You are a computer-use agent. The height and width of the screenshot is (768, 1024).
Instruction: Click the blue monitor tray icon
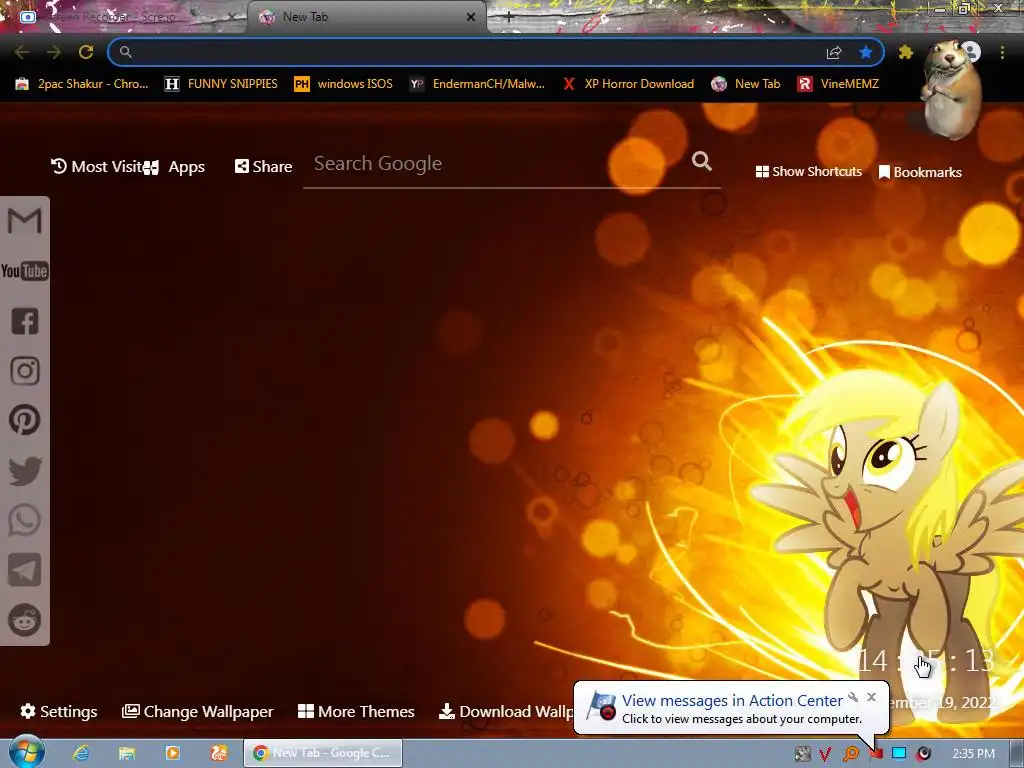pos(899,754)
